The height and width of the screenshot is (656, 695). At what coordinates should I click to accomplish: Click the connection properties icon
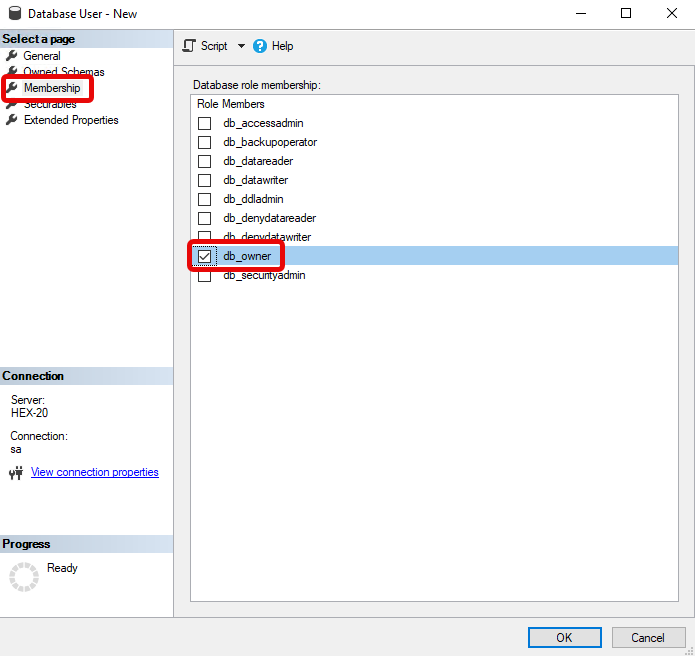click(x=15, y=473)
